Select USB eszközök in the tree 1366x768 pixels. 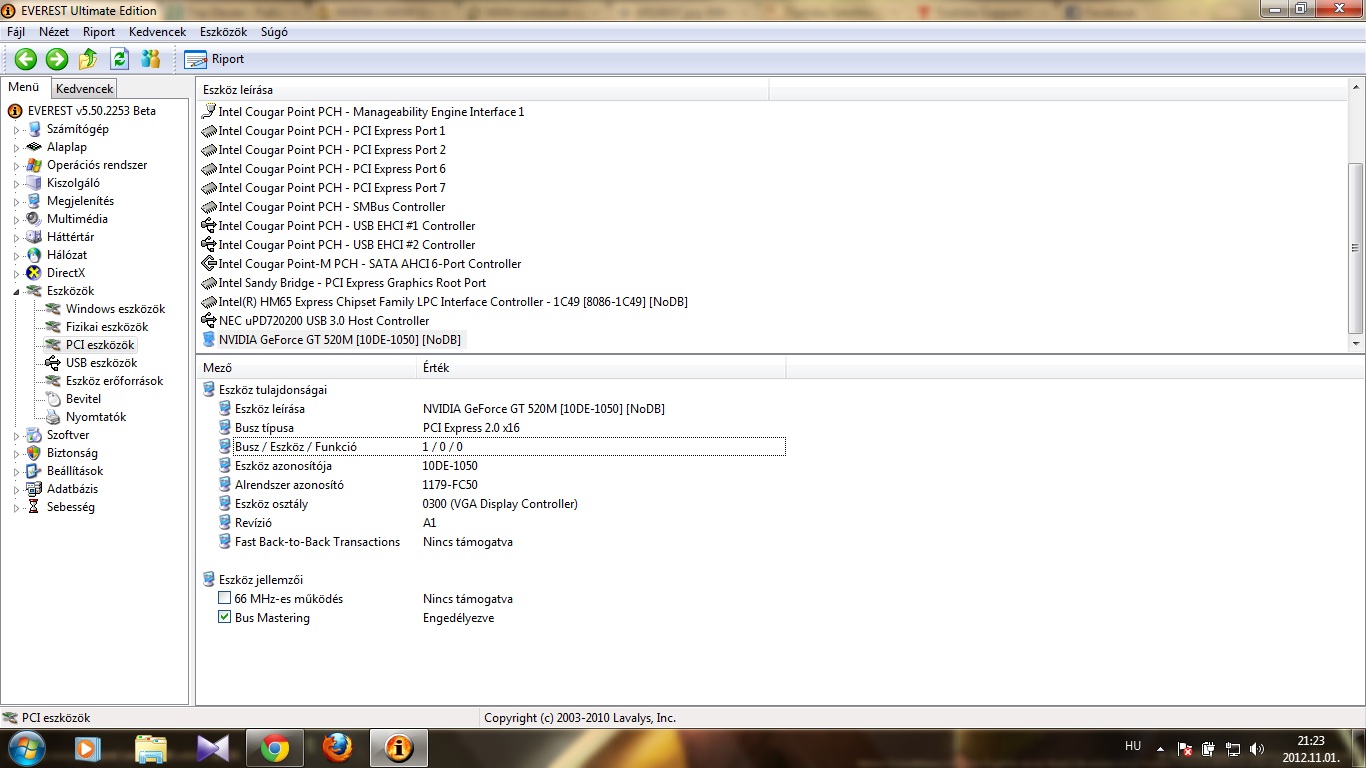(x=101, y=363)
